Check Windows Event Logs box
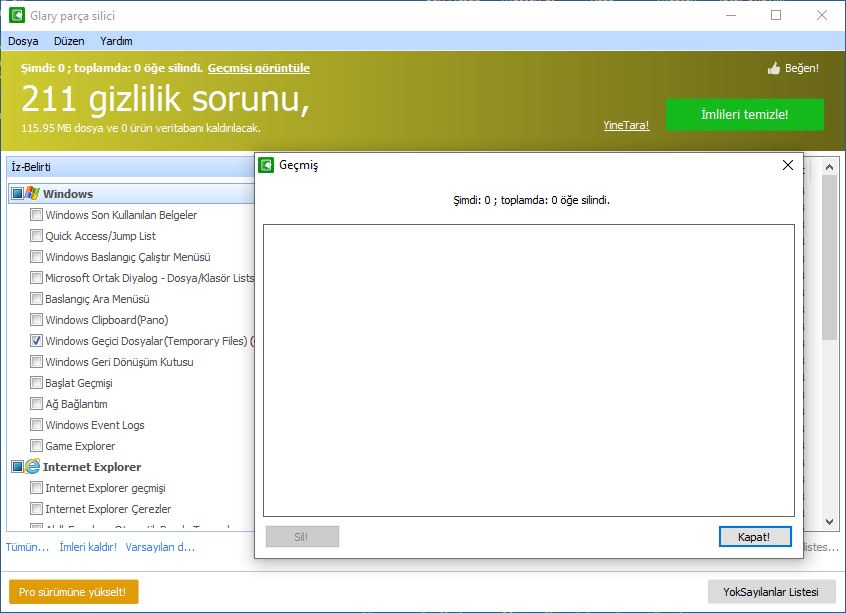The image size is (846, 613). point(36,425)
